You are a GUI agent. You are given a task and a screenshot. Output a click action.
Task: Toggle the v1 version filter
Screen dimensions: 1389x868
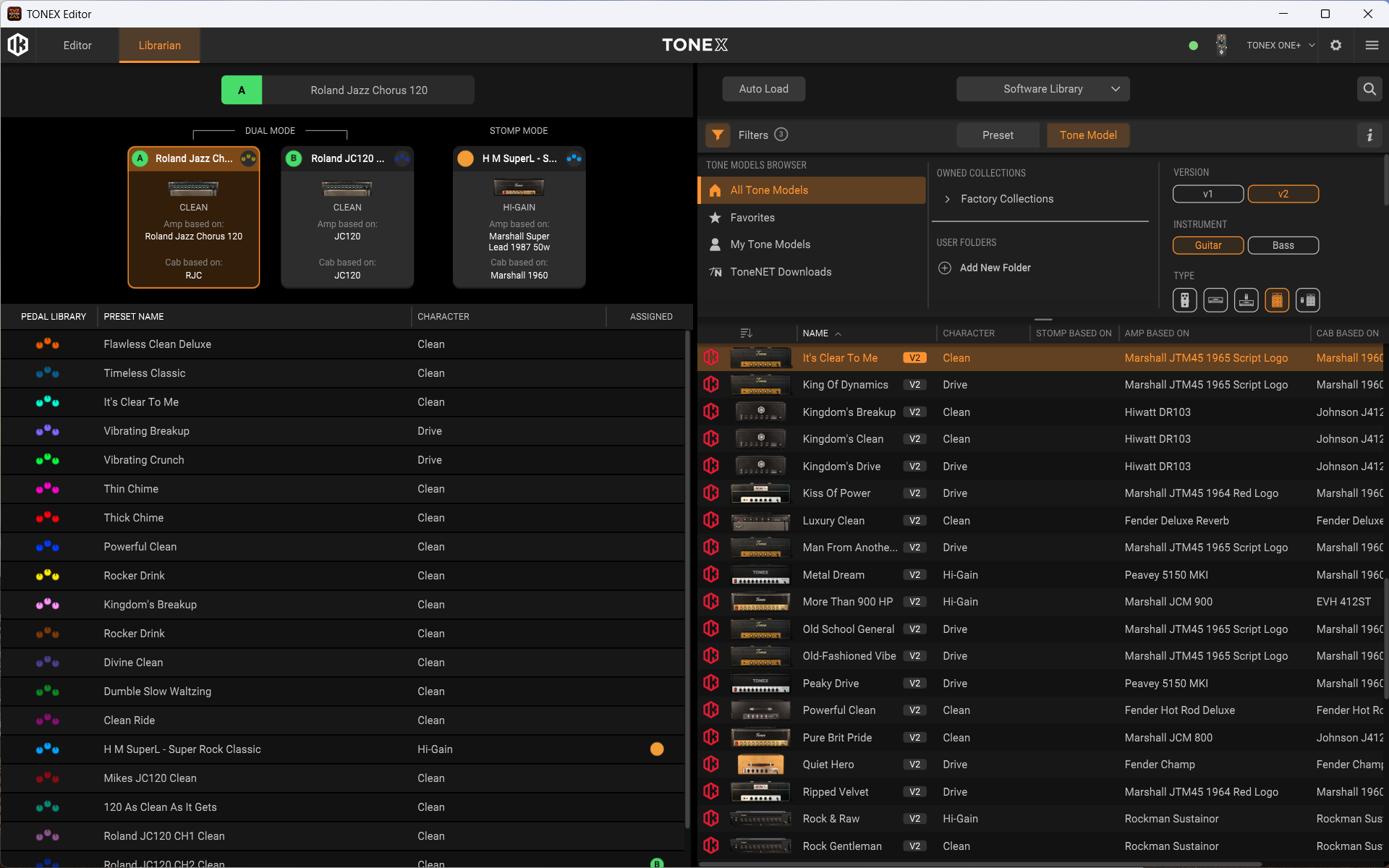coord(1208,194)
